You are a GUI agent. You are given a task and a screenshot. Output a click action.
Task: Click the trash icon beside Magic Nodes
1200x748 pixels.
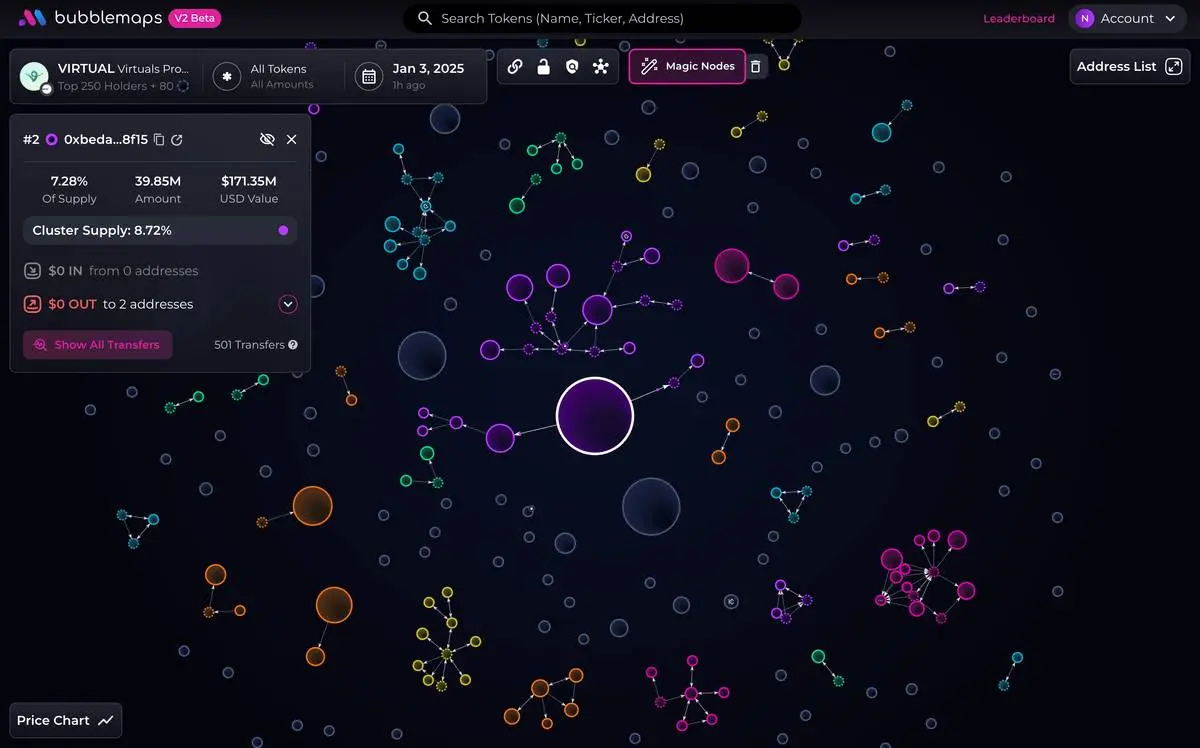(756, 67)
